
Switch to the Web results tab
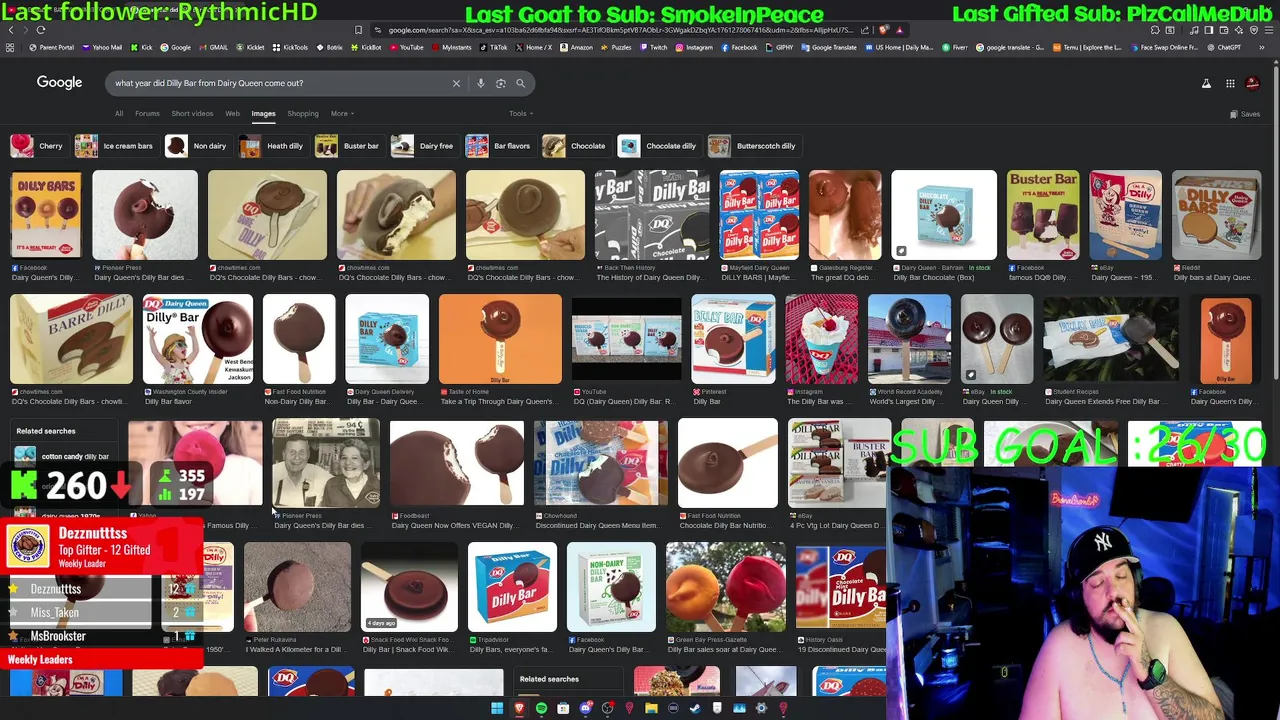tap(232, 114)
